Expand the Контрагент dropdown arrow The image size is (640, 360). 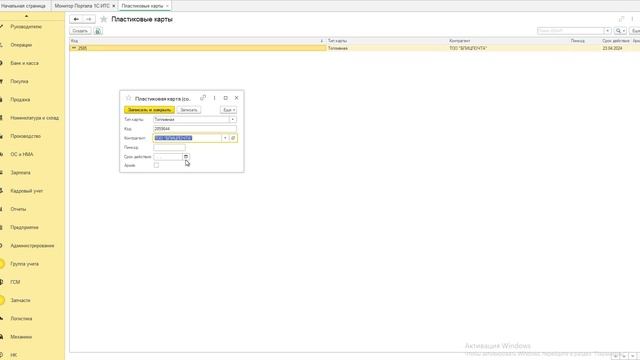225,138
